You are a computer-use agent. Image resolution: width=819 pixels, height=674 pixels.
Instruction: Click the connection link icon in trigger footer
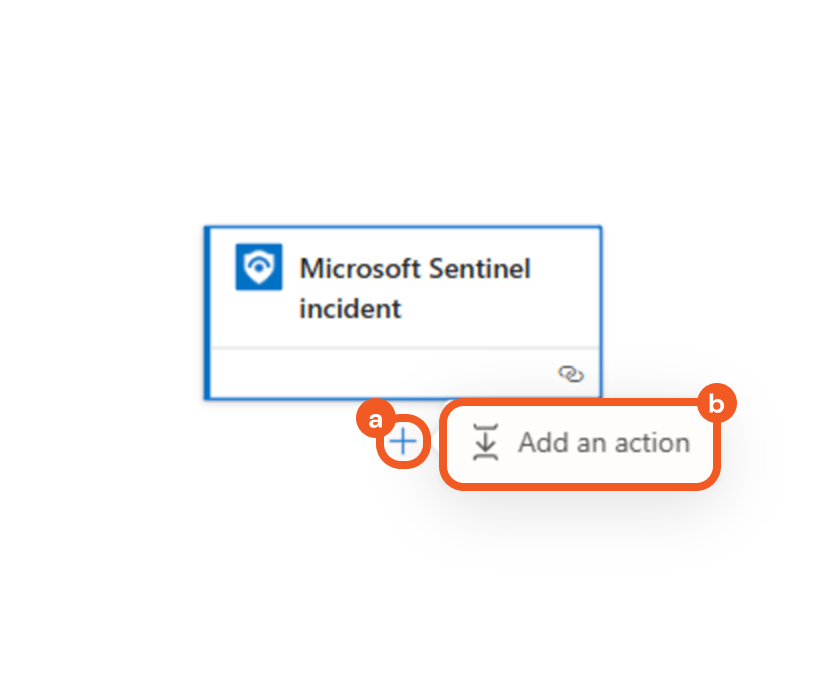570,374
